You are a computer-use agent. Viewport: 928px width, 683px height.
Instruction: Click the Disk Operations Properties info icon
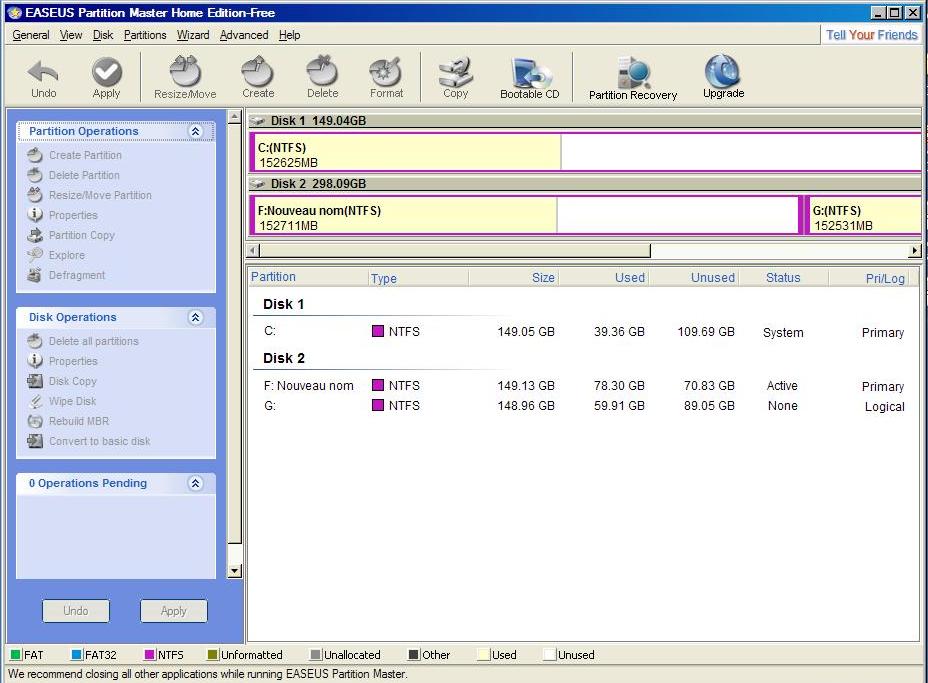tap(36, 360)
